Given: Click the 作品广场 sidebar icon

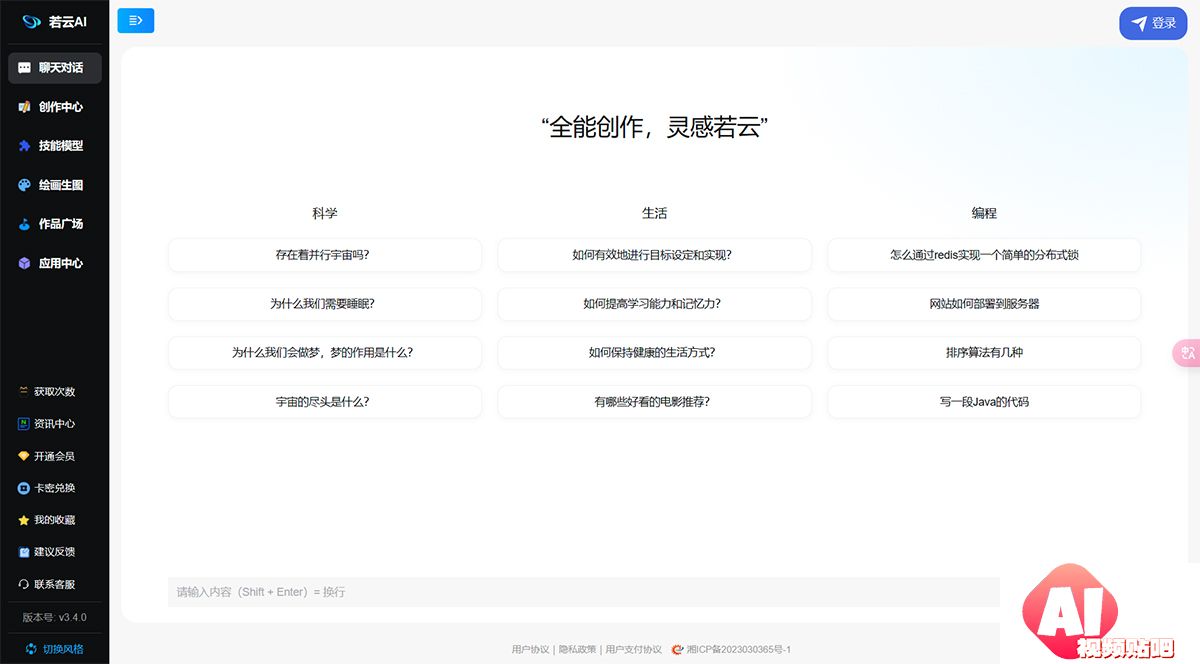Looking at the screenshot, I should [24, 224].
